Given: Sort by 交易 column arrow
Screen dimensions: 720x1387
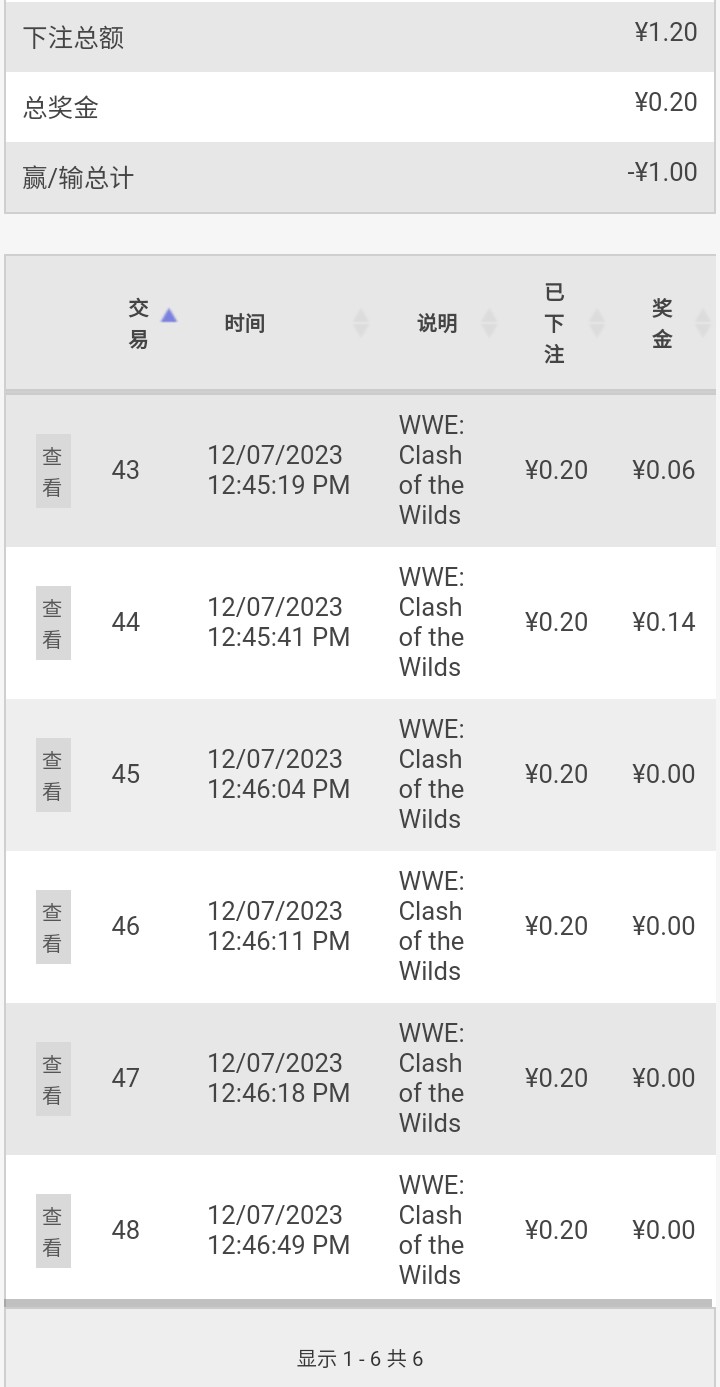Looking at the screenshot, I should pyautogui.click(x=169, y=316).
